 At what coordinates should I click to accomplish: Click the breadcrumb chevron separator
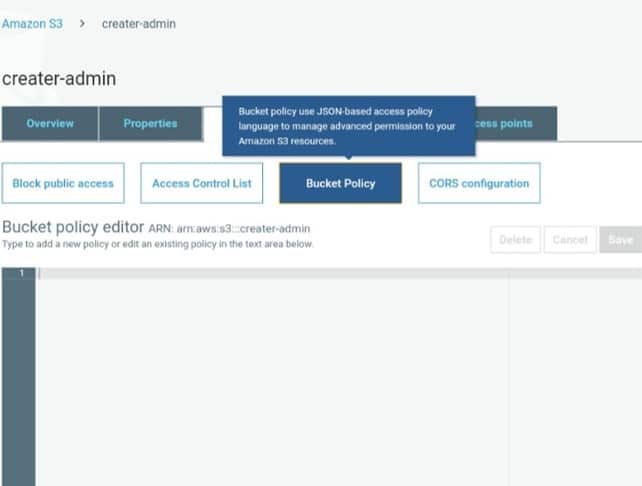click(x=82, y=24)
